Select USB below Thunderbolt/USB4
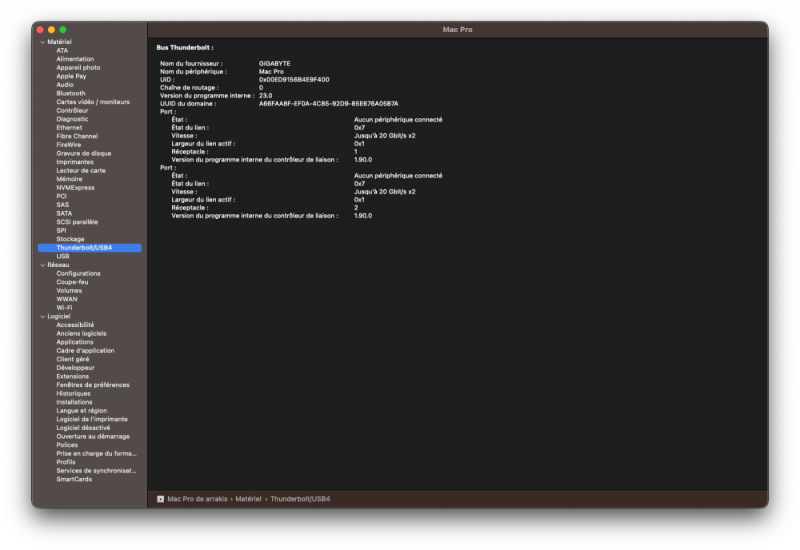The height and width of the screenshot is (550, 800). click(63, 257)
